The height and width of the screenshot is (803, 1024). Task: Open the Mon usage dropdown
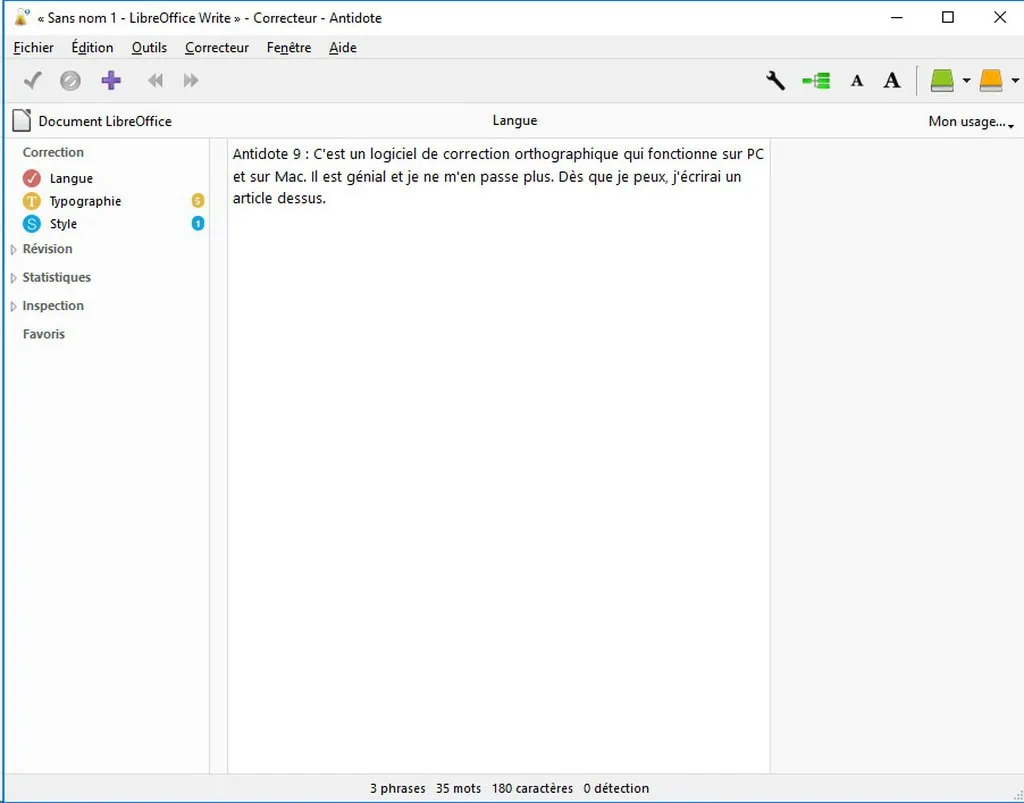[970, 122]
